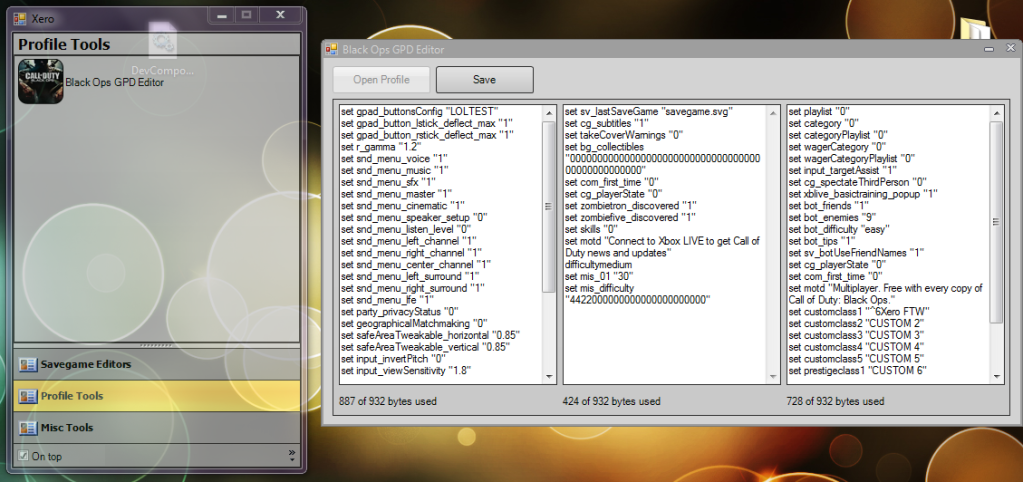Click the line set takeCoverWarnings "0"
This screenshot has width=1023, height=482.
coord(622,134)
